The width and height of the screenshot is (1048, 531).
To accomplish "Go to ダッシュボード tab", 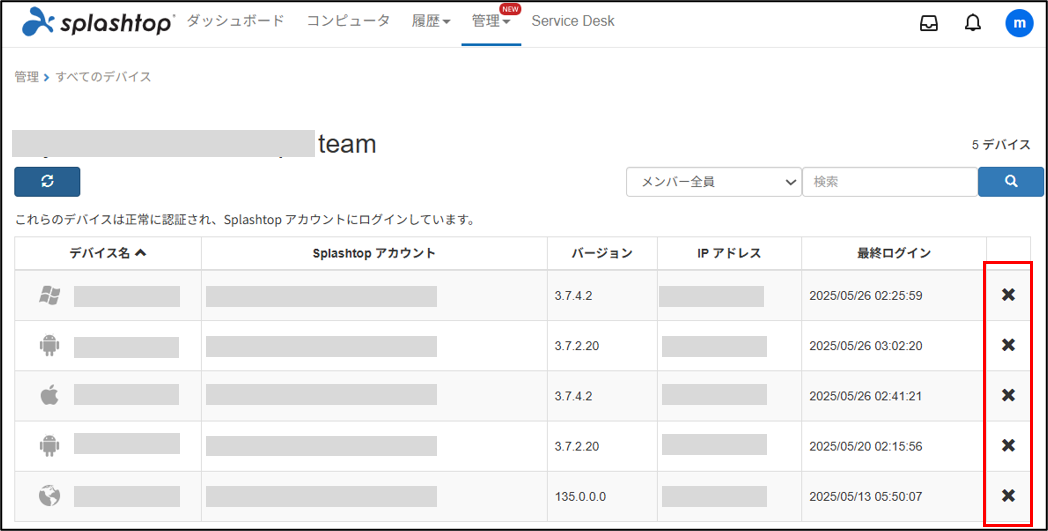I will 235,21.
